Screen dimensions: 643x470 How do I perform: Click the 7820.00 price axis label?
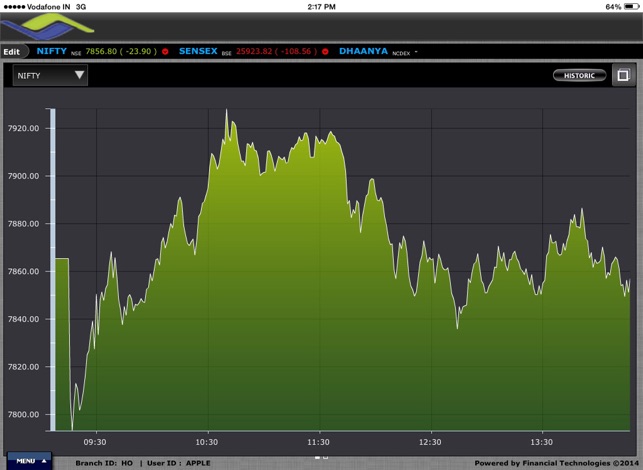24,367
